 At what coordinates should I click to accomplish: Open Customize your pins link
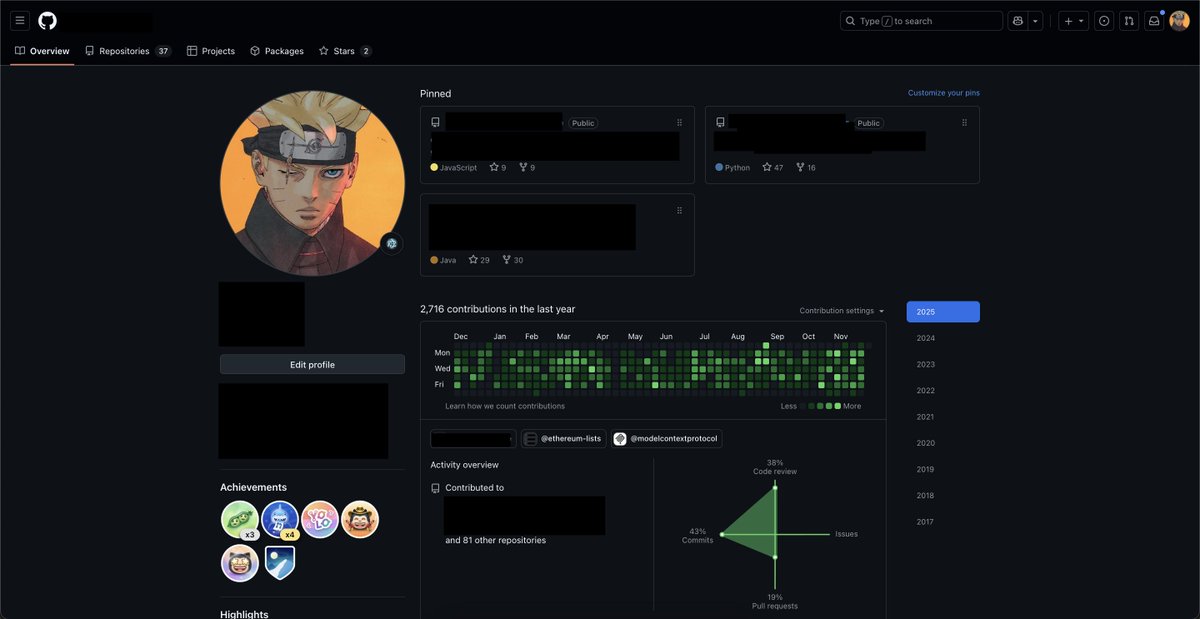tap(944, 93)
